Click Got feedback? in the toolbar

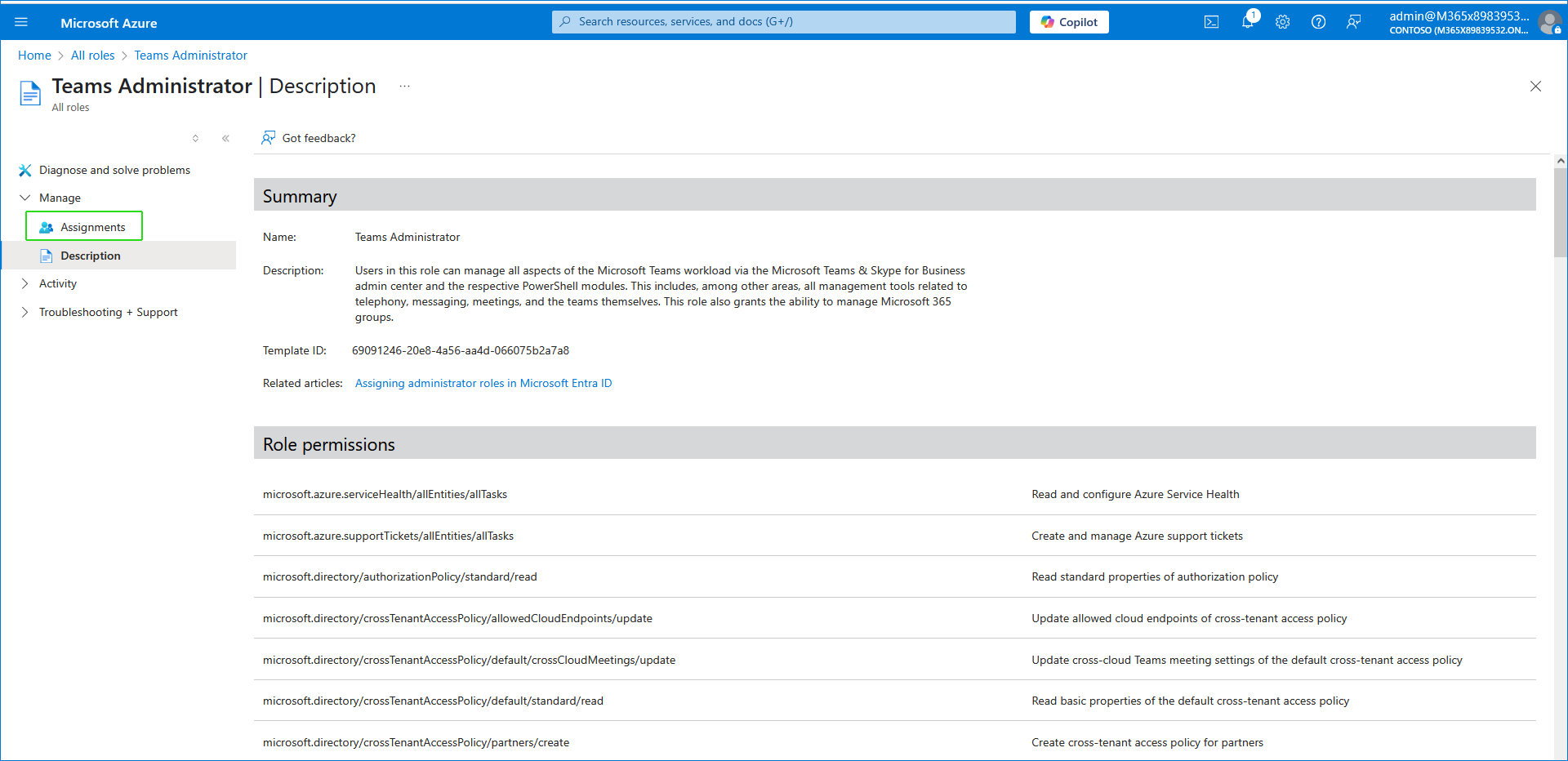pos(318,138)
